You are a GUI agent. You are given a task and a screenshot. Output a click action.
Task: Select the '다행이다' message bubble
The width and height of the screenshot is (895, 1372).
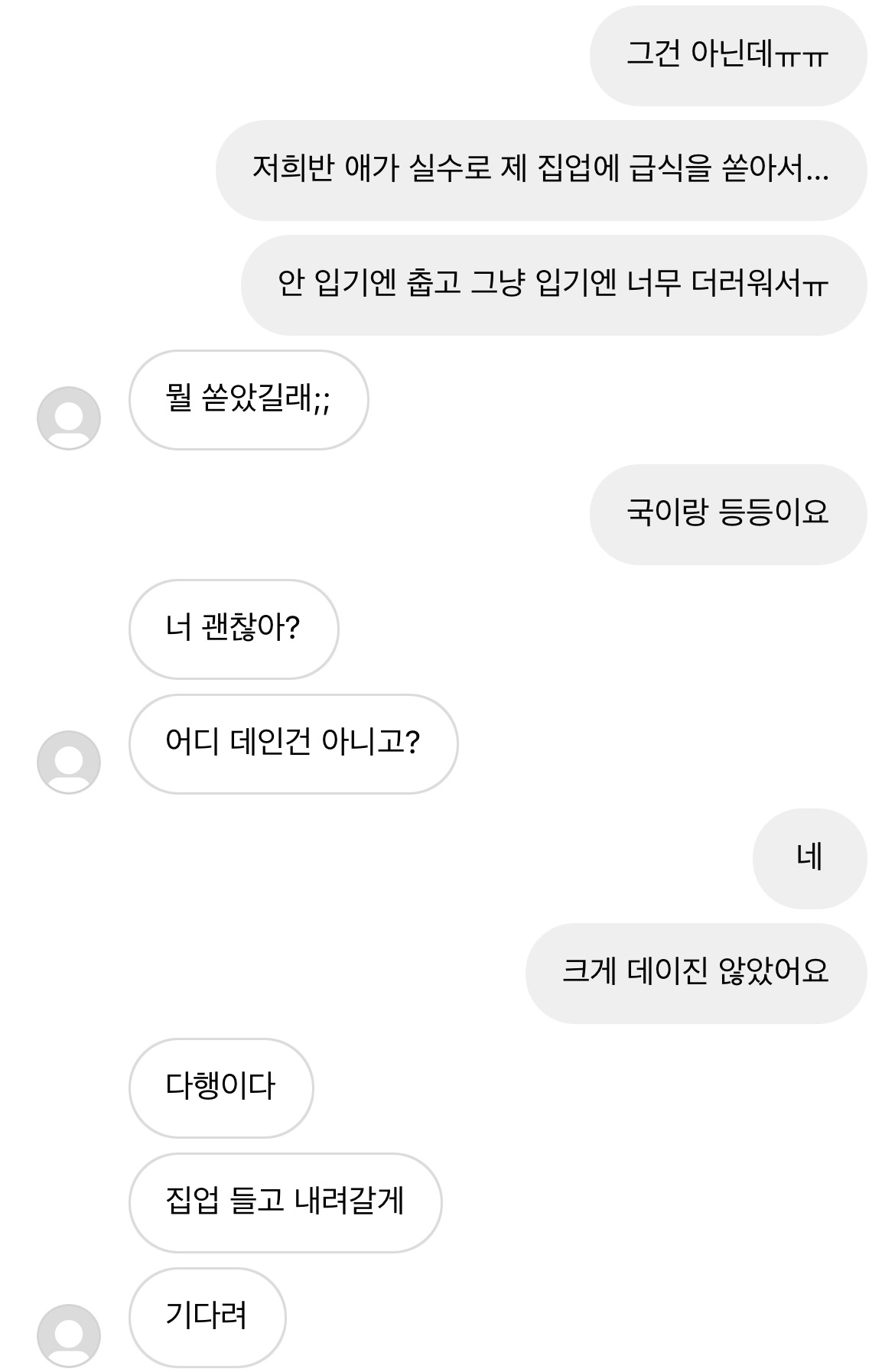pyautogui.click(x=220, y=1088)
